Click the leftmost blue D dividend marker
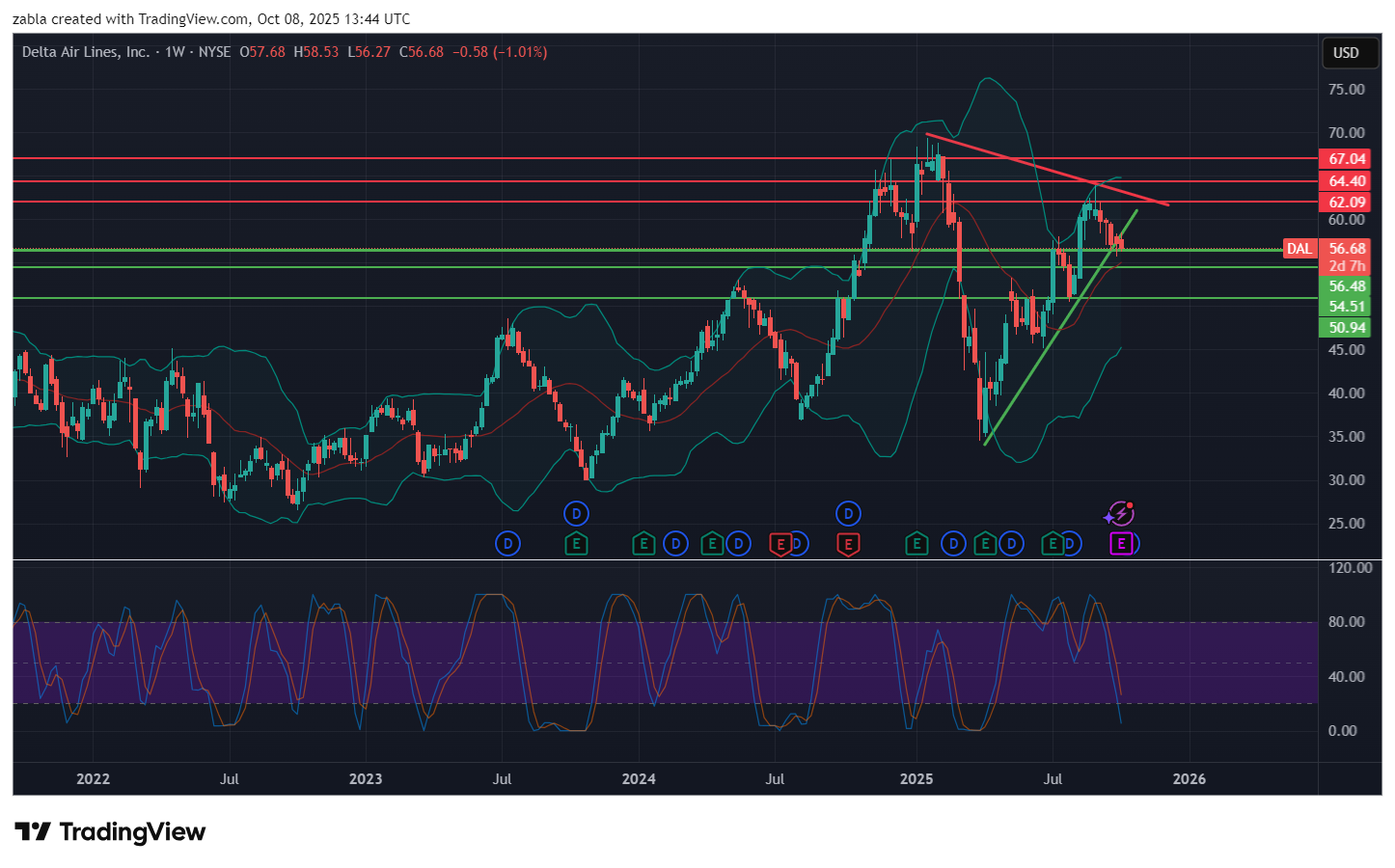Image resolution: width=1395 pixels, height=868 pixels. pos(507,544)
